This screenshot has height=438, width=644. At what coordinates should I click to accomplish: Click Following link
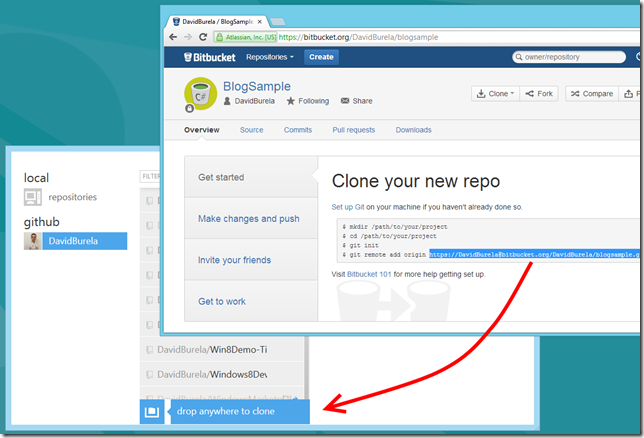(x=313, y=101)
